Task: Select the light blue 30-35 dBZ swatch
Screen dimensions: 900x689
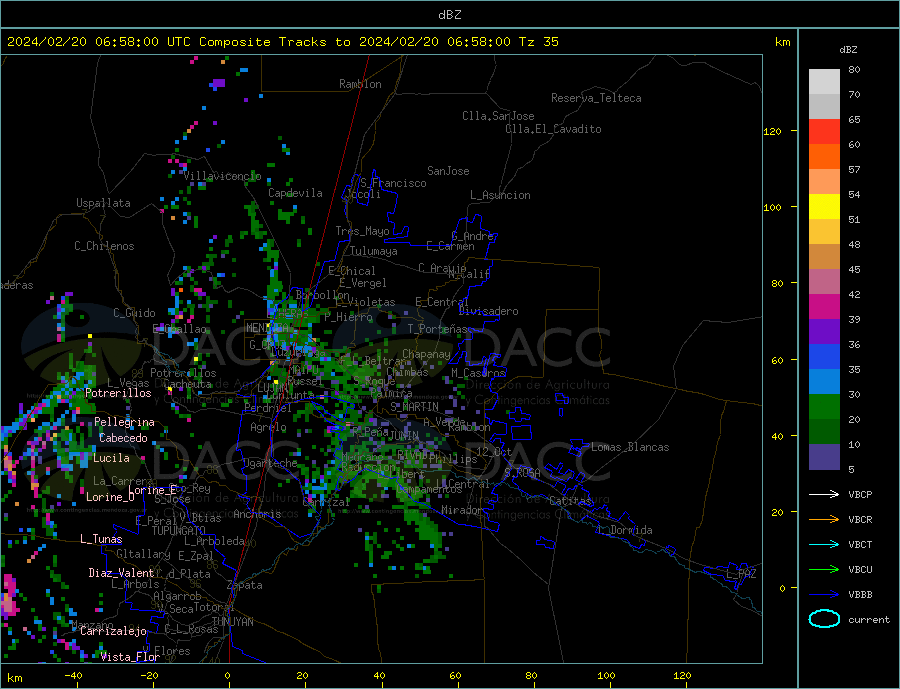Action: click(x=824, y=382)
